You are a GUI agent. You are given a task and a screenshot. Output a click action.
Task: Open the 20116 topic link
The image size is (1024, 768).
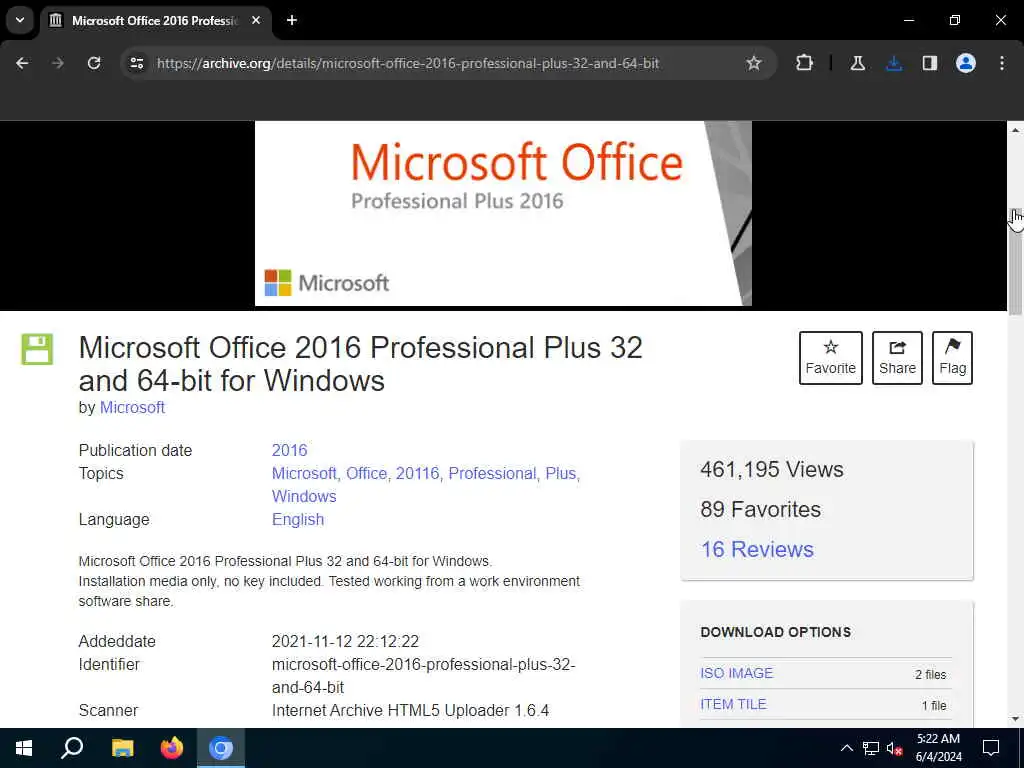tap(417, 473)
